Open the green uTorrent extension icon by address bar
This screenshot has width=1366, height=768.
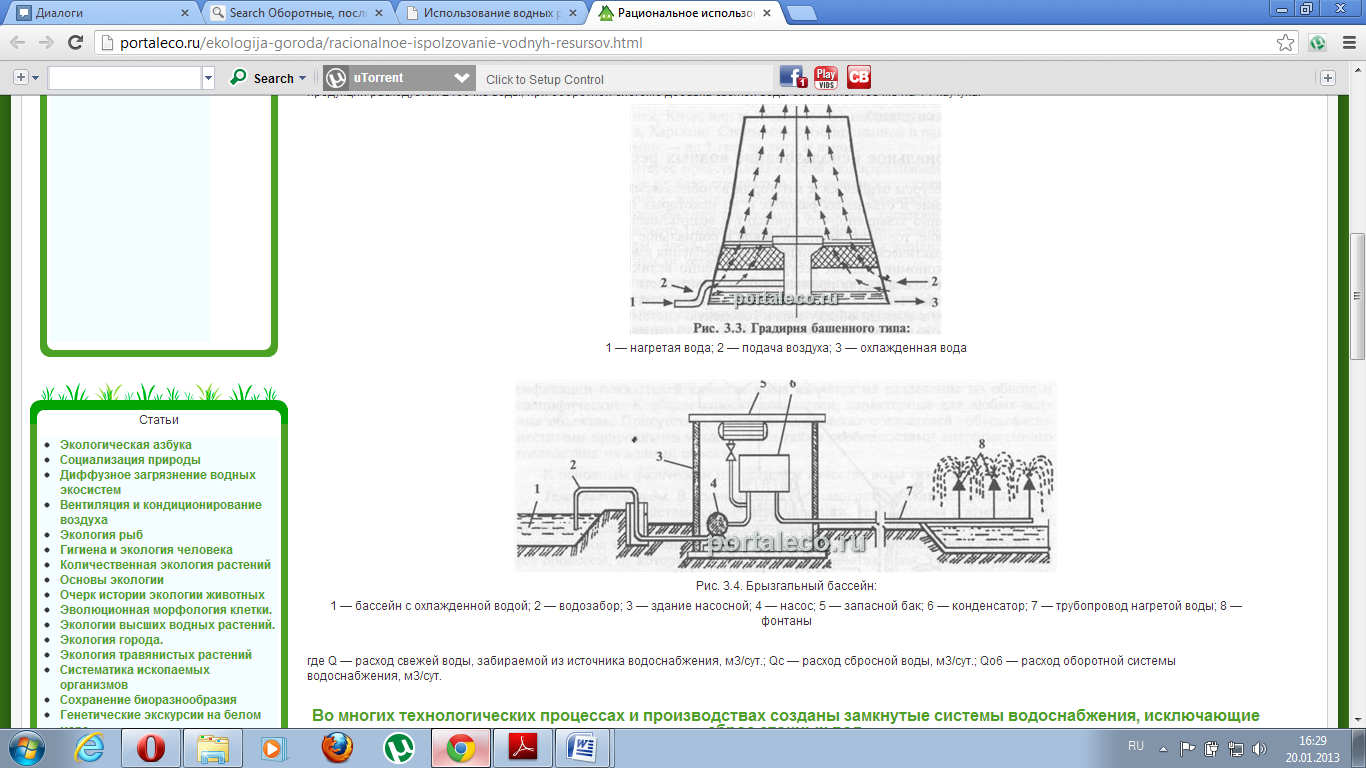1318,43
